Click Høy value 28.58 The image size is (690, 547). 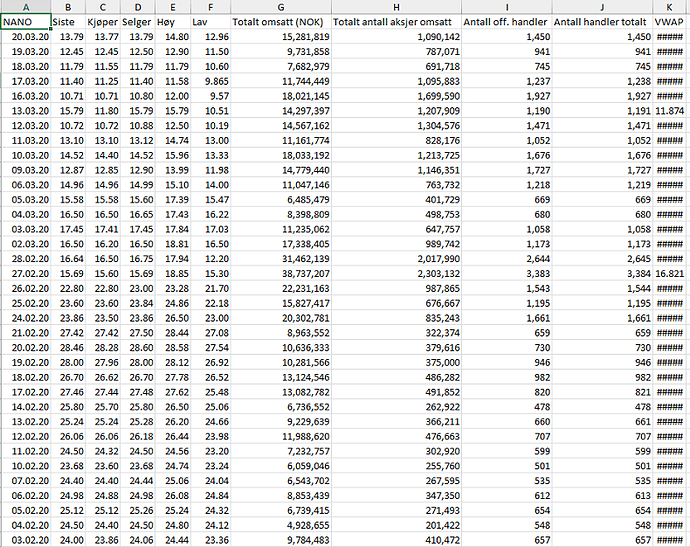172,348
